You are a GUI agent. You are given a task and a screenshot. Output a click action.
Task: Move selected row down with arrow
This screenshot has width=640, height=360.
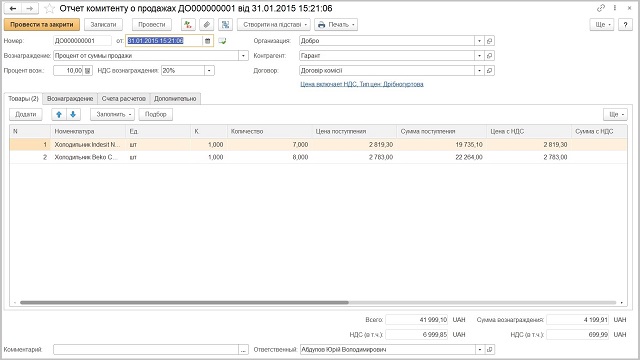[x=73, y=114]
